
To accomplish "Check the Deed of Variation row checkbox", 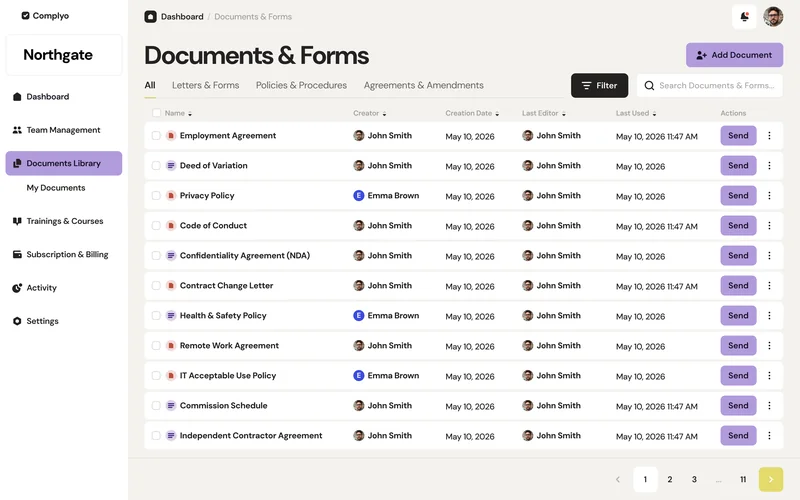I will pos(156,166).
